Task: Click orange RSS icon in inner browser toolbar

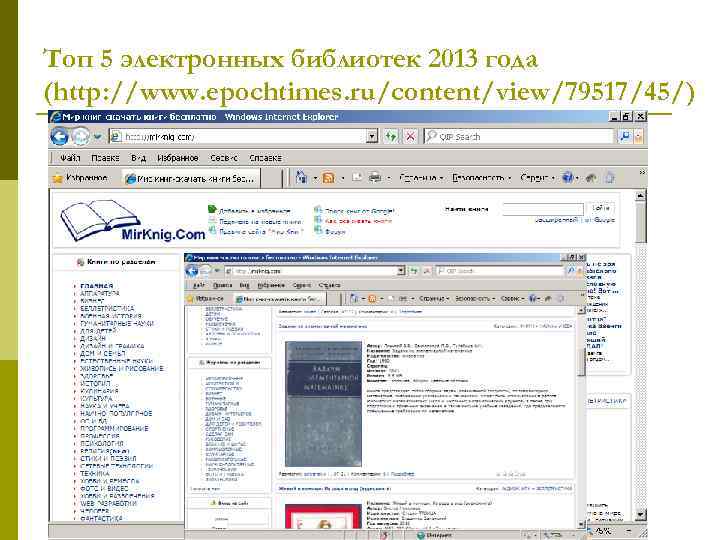Action: [x=372, y=298]
